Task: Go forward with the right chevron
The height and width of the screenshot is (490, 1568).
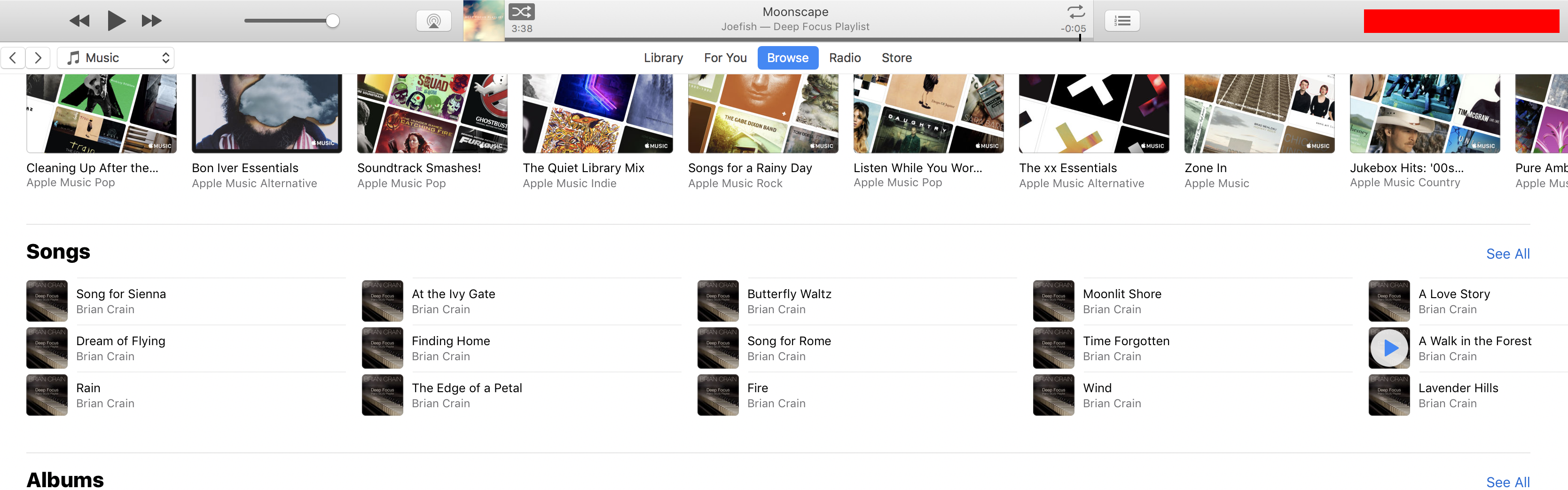Action: [39, 58]
